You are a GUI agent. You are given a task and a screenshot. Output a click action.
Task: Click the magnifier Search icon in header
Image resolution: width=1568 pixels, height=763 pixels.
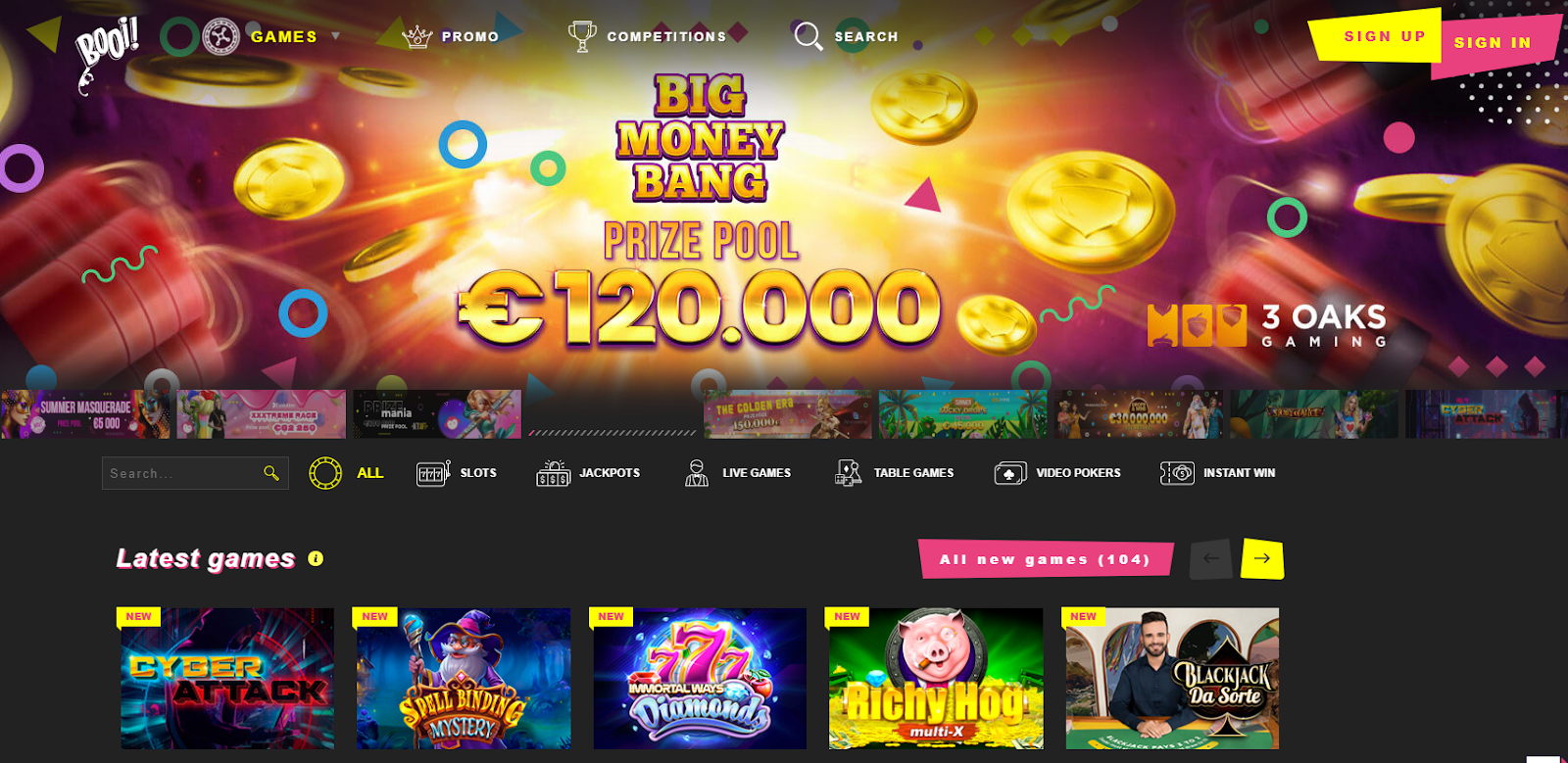(x=808, y=36)
